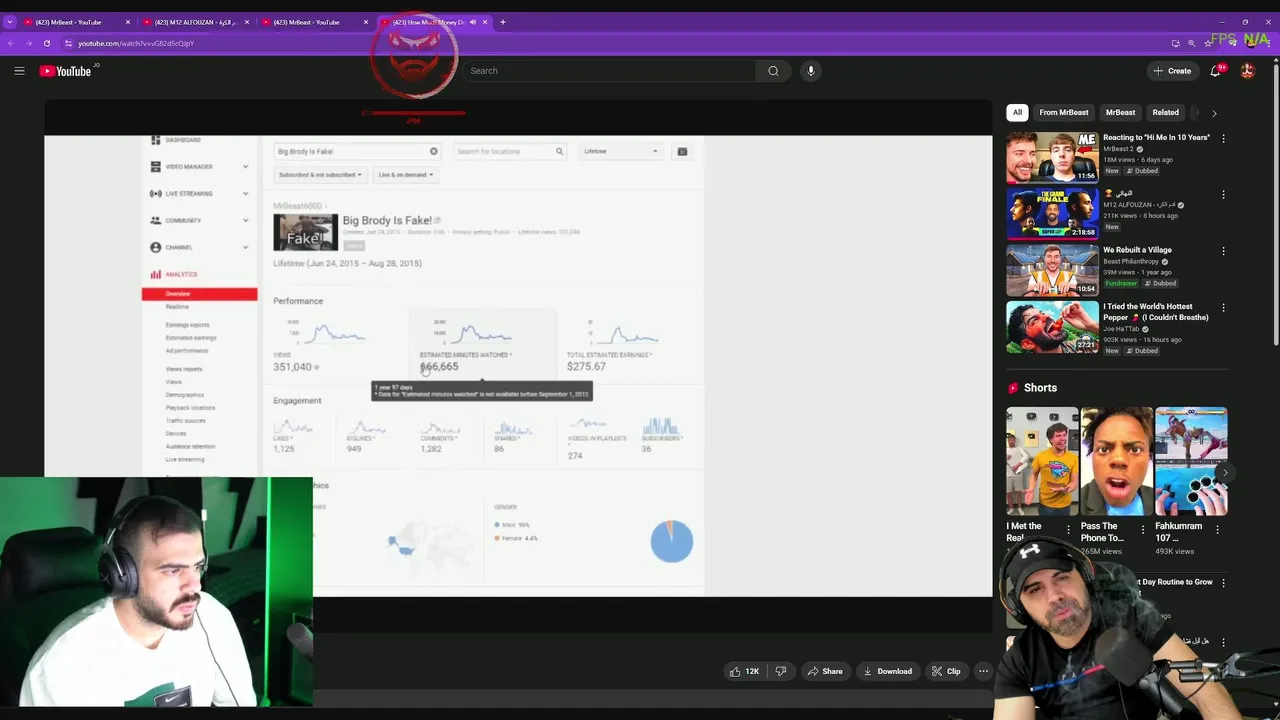This screenshot has height=720, width=1280.
Task: Select the Related filter chip
Action: coord(1165,112)
